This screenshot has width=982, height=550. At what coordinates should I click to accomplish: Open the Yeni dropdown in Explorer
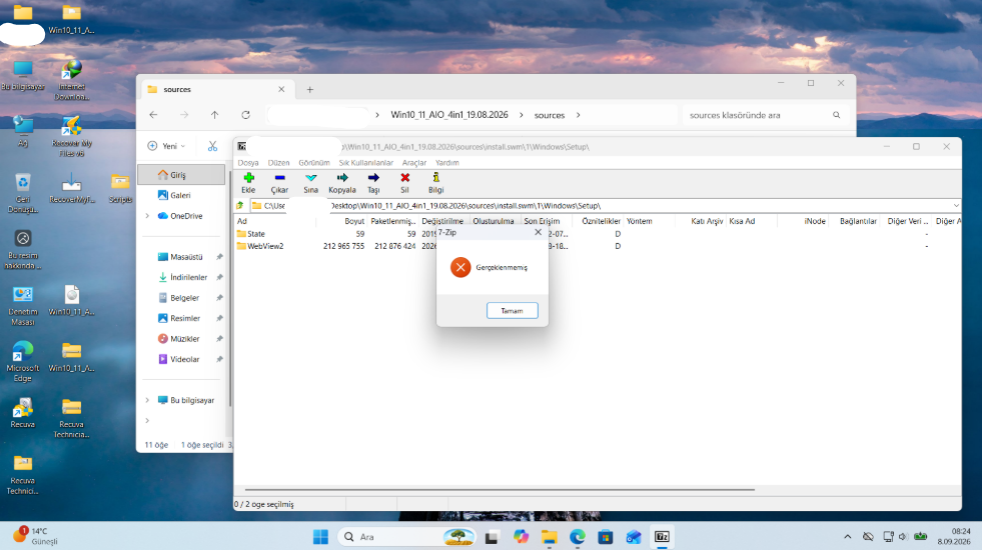coord(167,146)
